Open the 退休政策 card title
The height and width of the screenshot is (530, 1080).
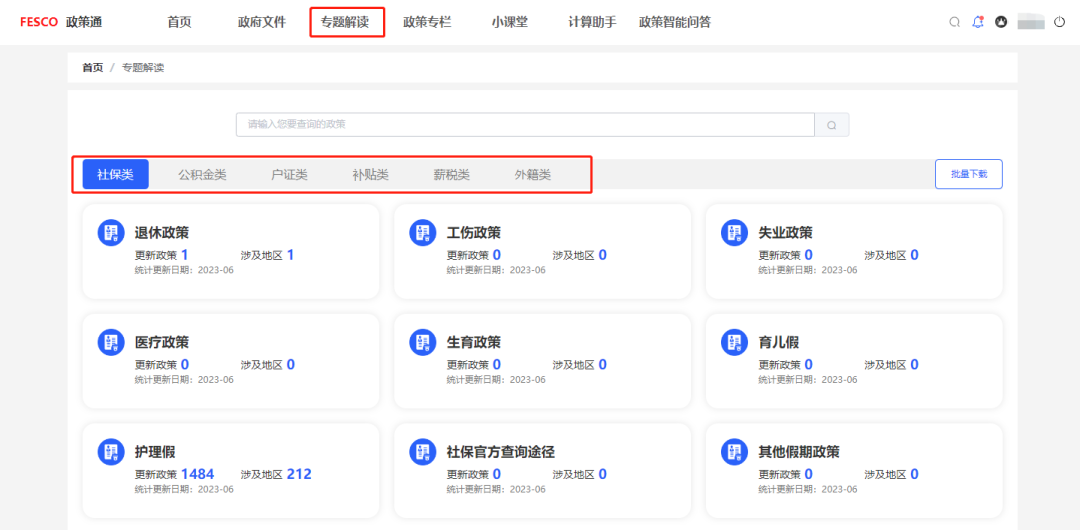(162, 233)
